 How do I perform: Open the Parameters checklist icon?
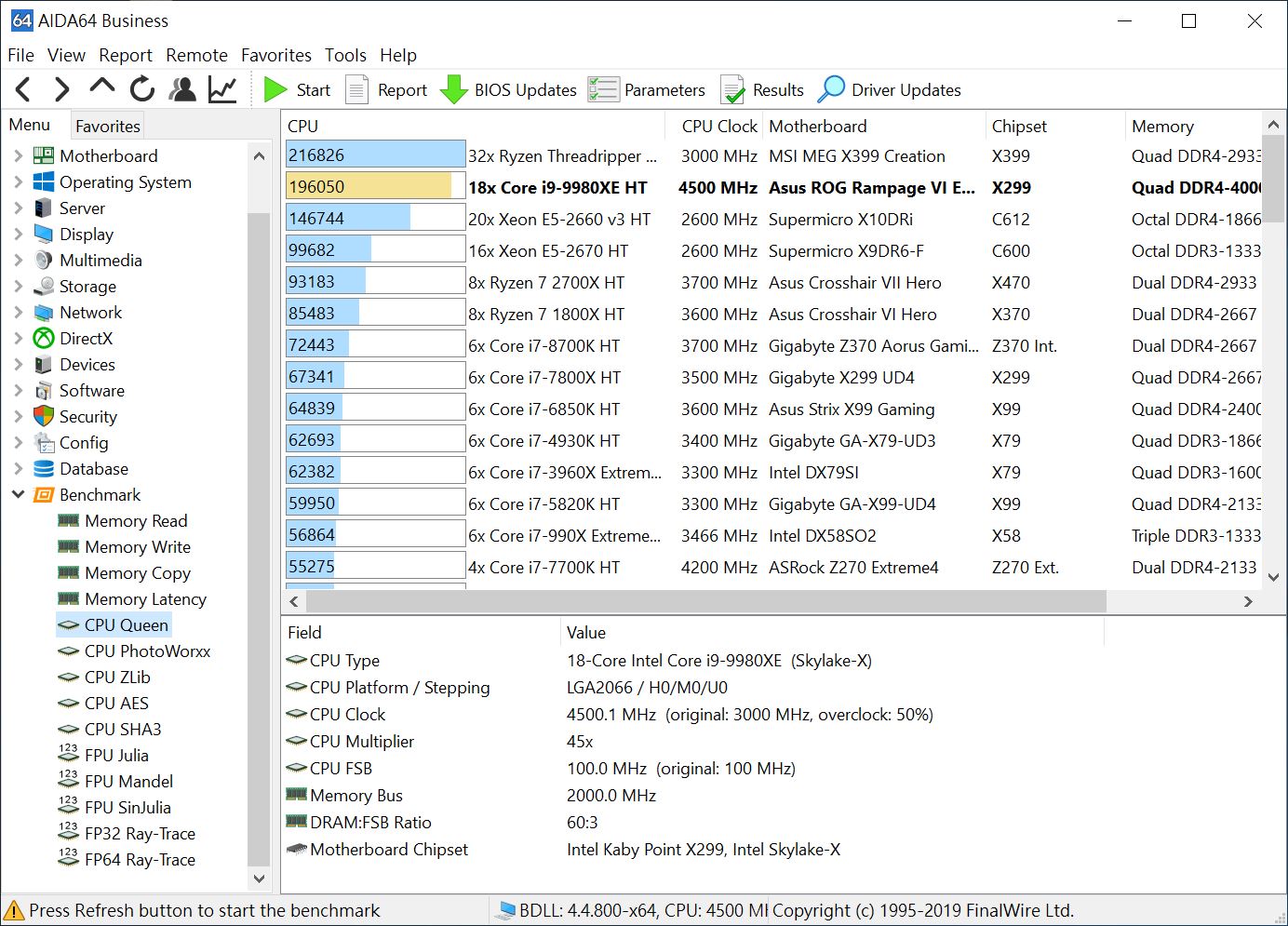point(603,89)
